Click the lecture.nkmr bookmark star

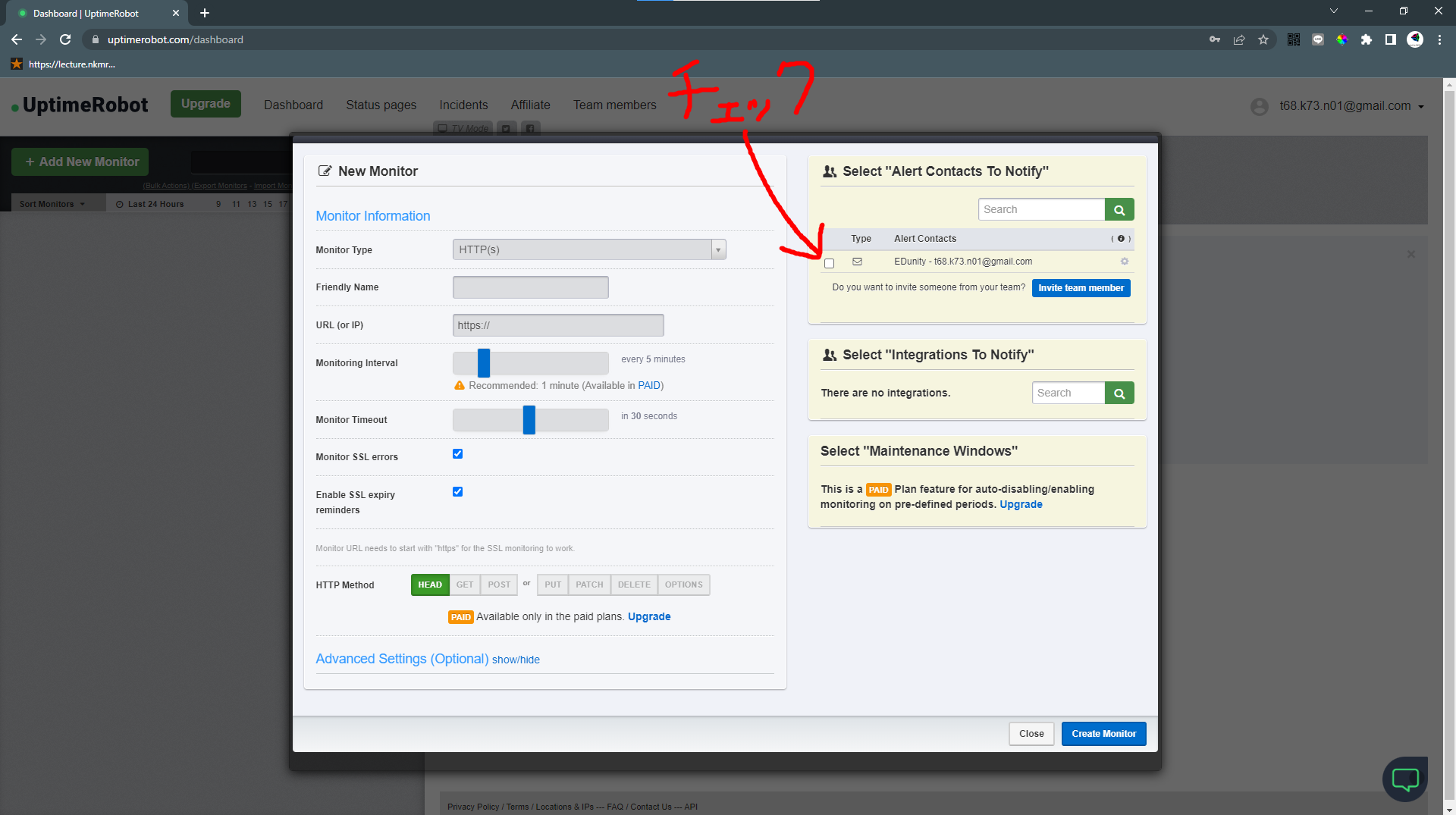(17, 64)
